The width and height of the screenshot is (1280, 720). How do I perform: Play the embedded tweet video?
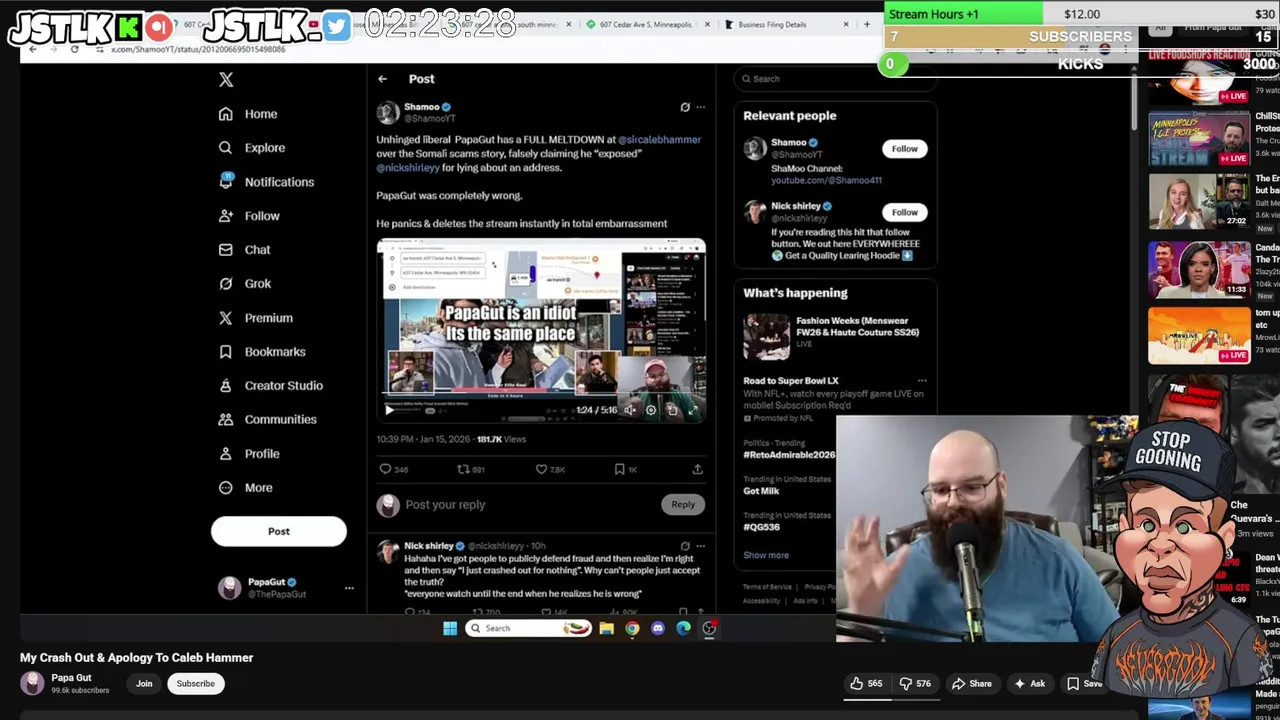[389, 410]
